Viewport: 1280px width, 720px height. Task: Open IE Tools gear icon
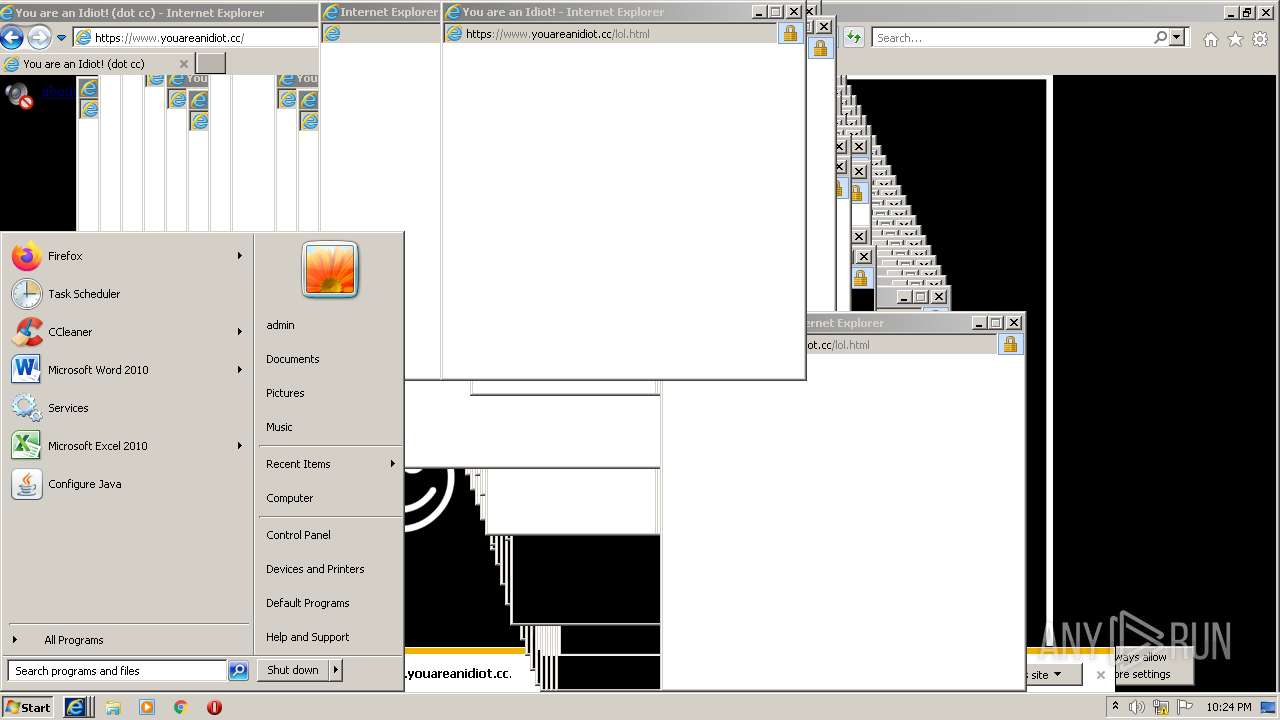[1259, 39]
